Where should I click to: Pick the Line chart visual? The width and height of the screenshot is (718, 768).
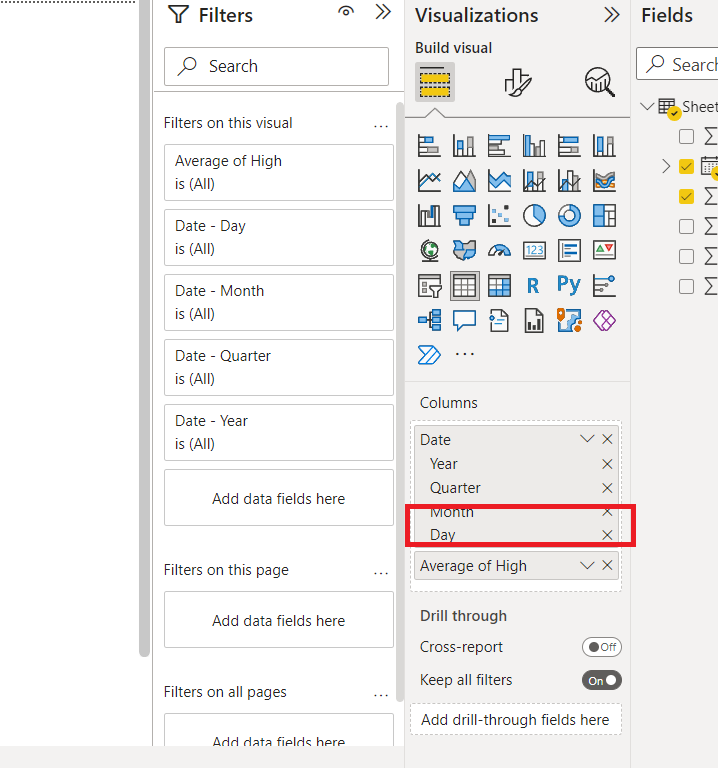(429, 181)
